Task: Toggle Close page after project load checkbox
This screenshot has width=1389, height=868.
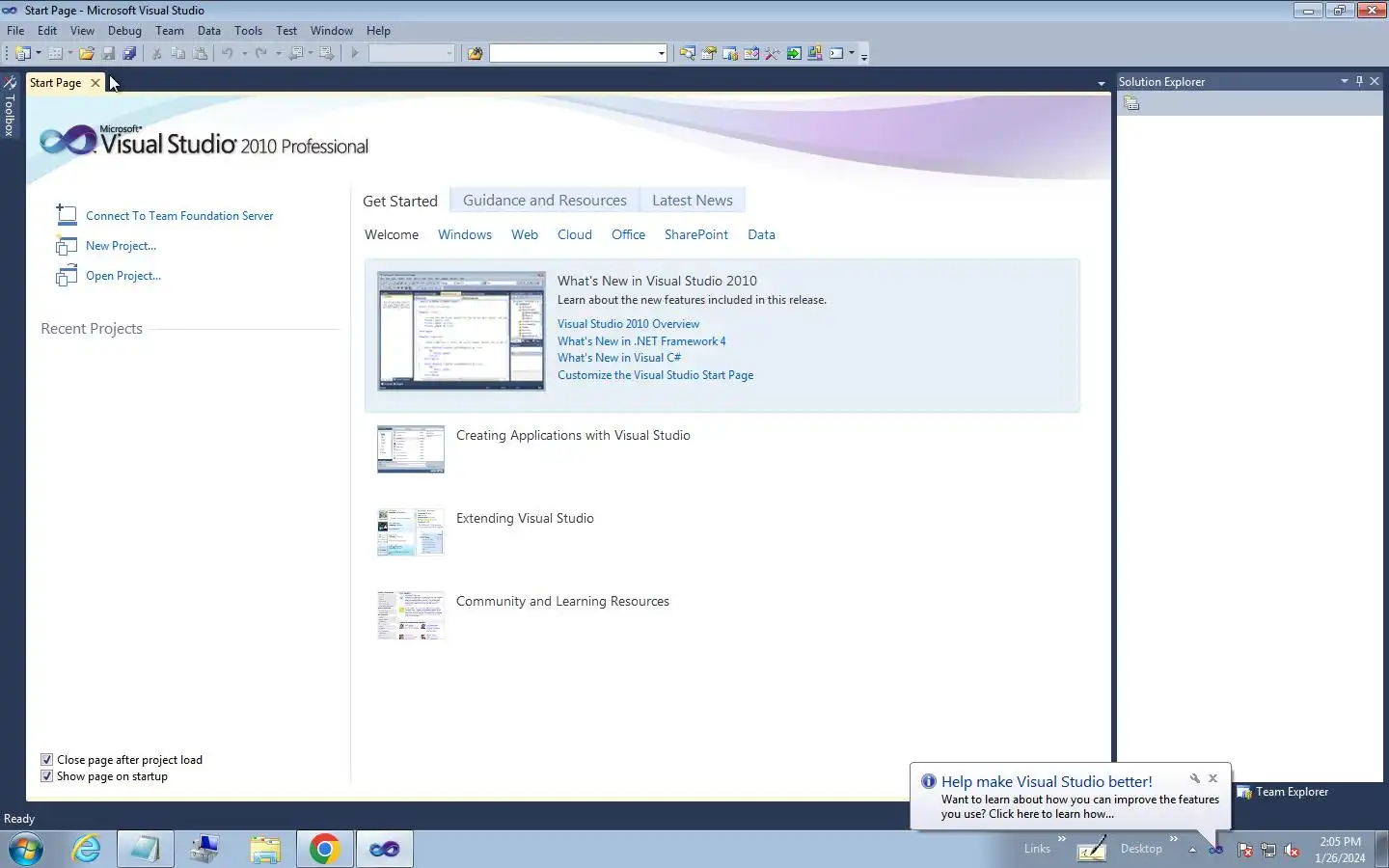Action: coord(46,760)
